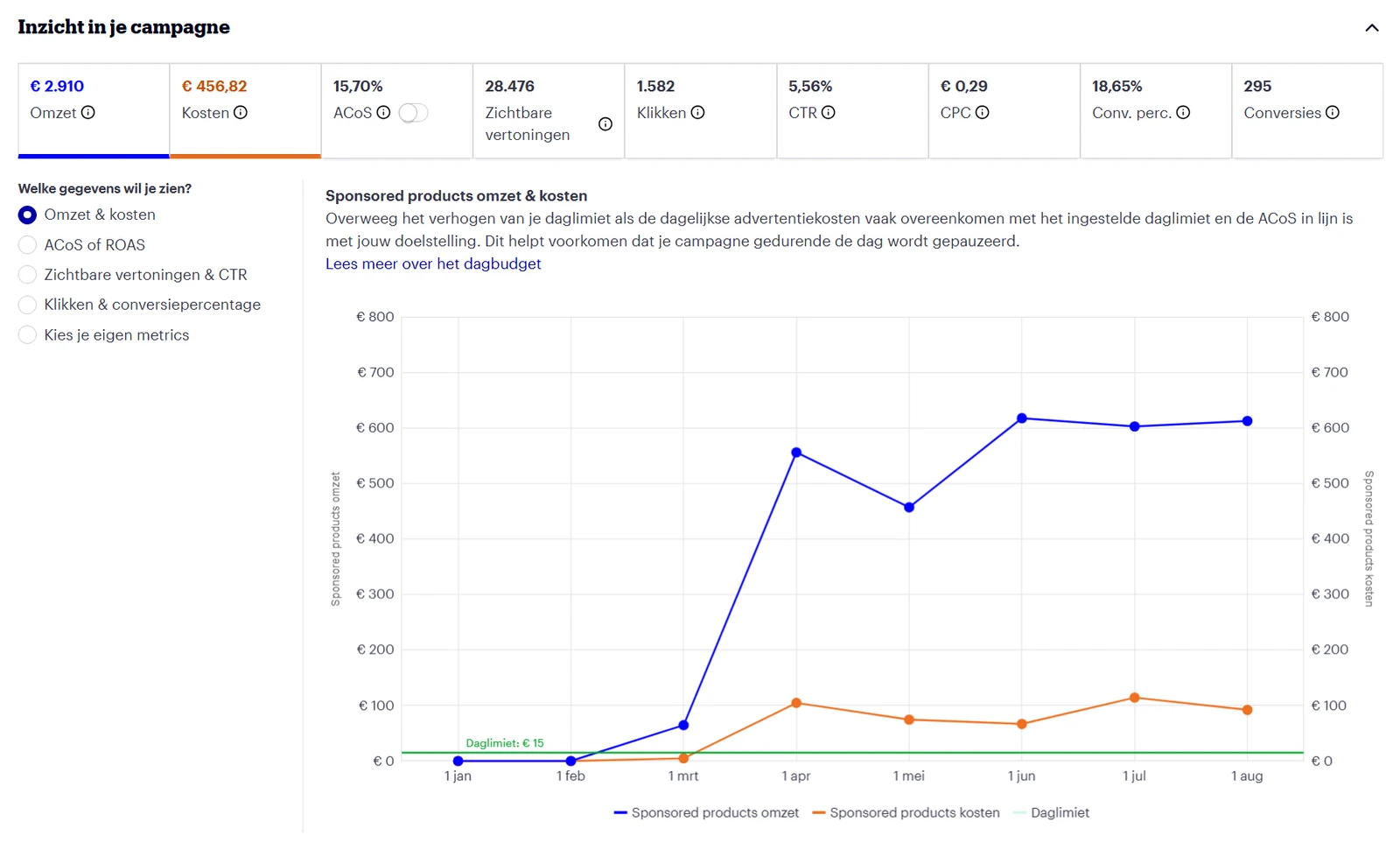The width and height of the screenshot is (1400, 850).
Task: Toggle the ACoS switch
Action: click(413, 113)
